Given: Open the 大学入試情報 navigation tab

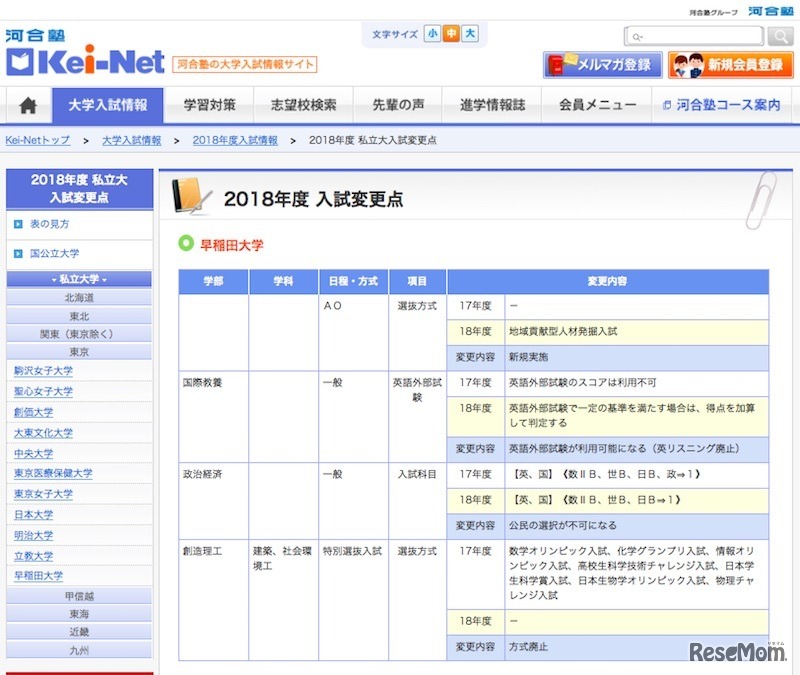Looking at the screenshot, I should click(106, 104).
